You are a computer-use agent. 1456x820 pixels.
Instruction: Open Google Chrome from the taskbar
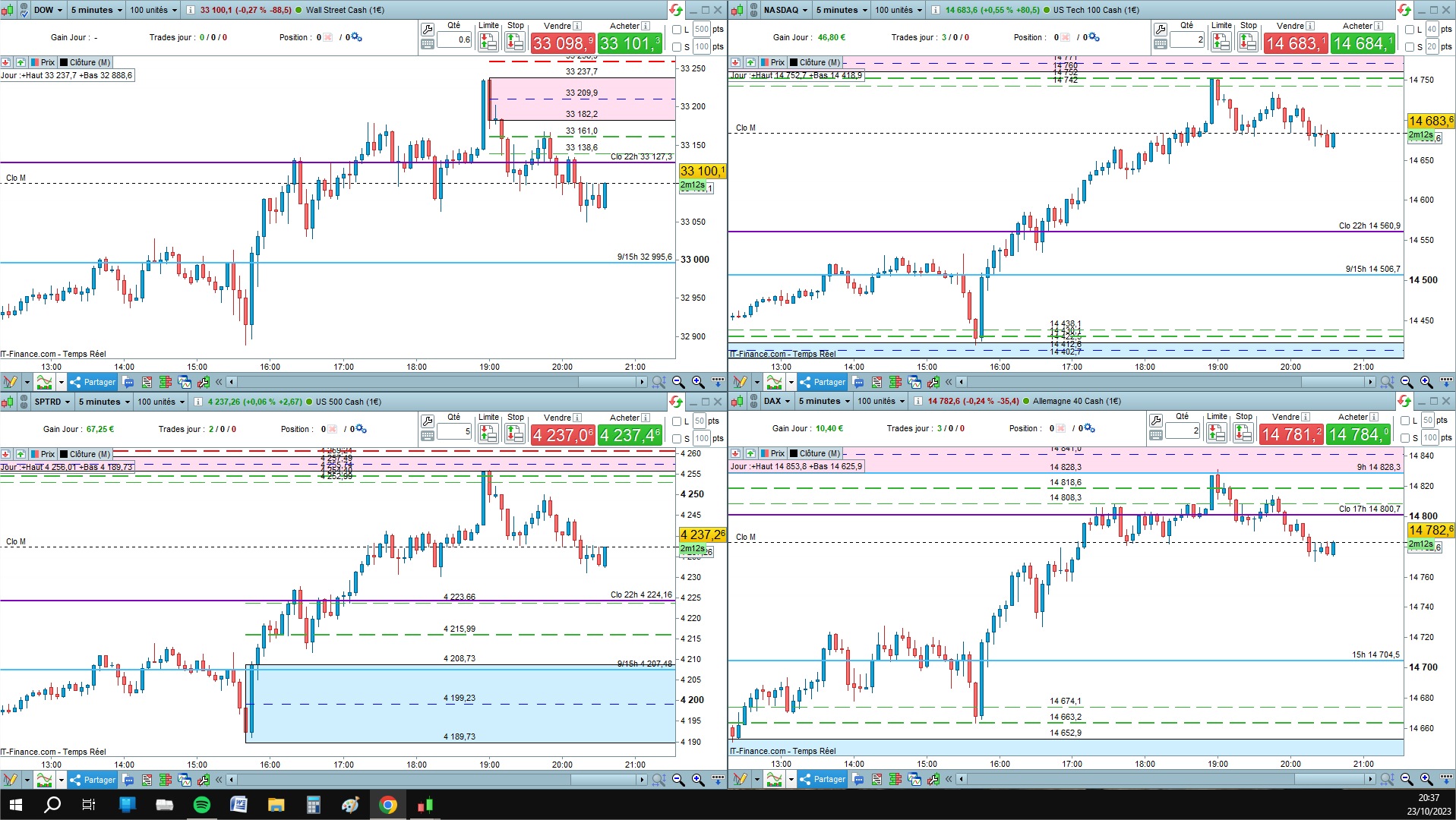tap(388, 805)
